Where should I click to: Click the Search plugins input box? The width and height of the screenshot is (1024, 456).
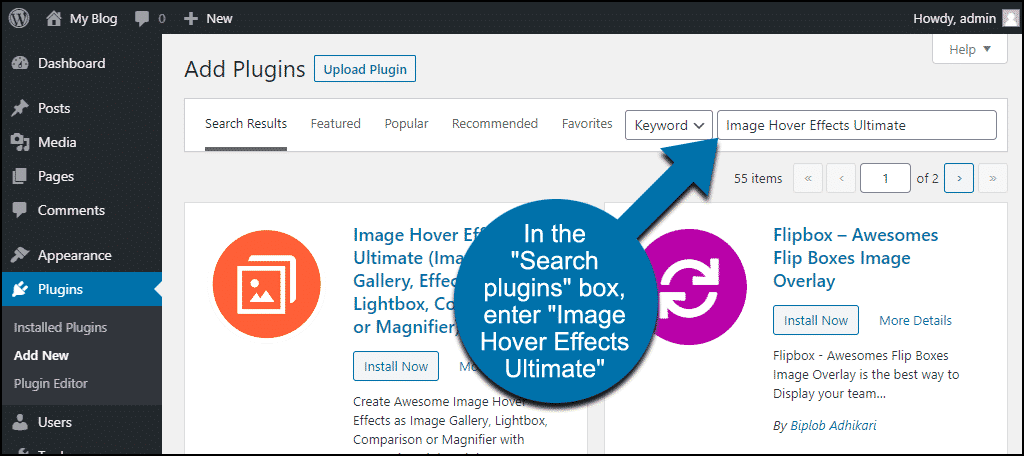coord(857,125)
